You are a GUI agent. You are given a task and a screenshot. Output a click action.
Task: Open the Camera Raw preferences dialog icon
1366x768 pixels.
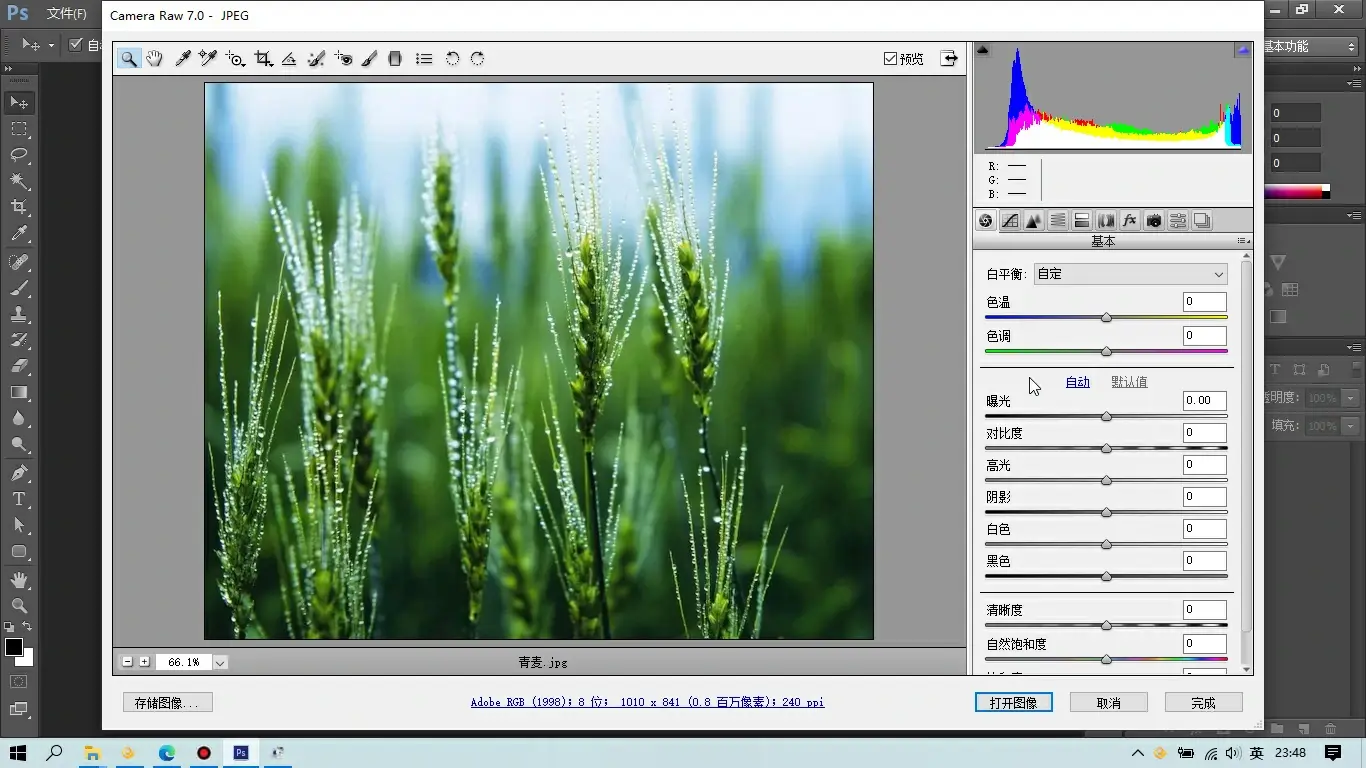tap(424, 59)
